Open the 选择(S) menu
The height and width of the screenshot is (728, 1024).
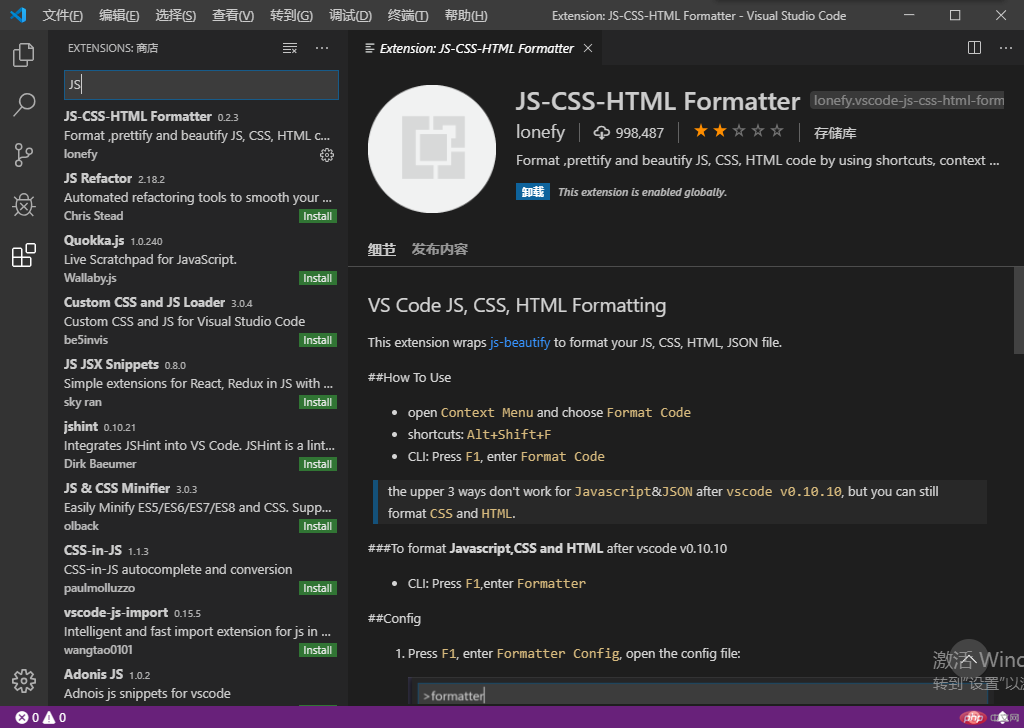176,16
